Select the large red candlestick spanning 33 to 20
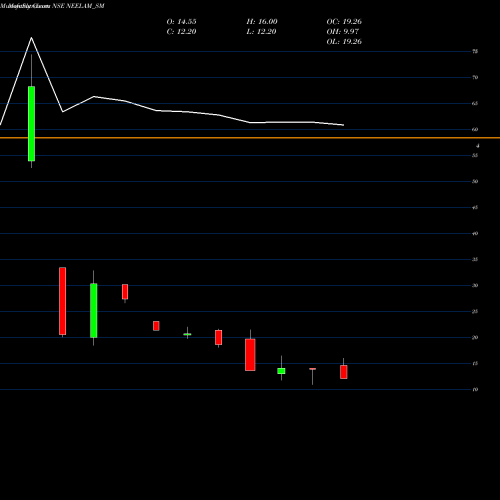500x500 pixels. 62,301
